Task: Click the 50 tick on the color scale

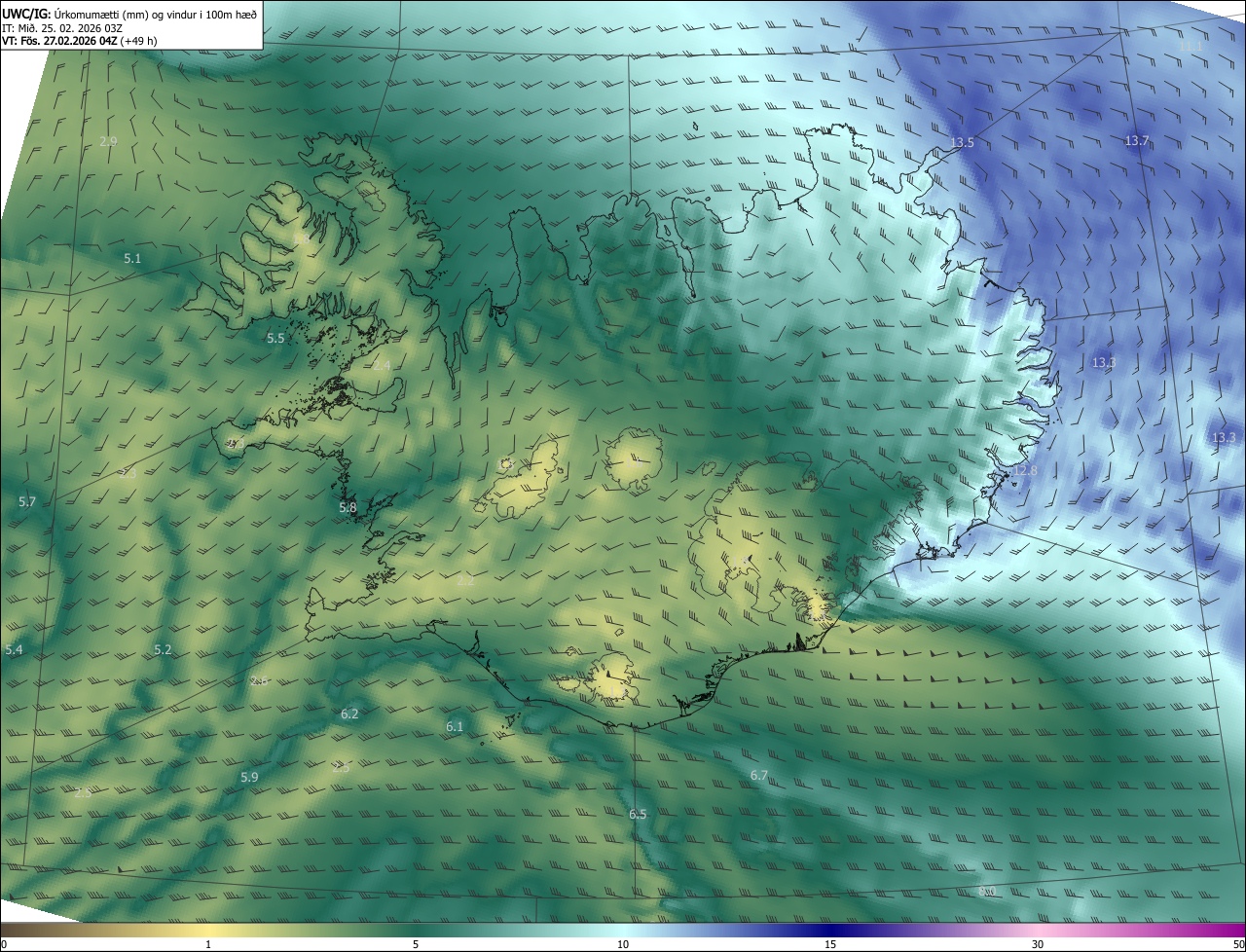Action: tap(1238, 944)
